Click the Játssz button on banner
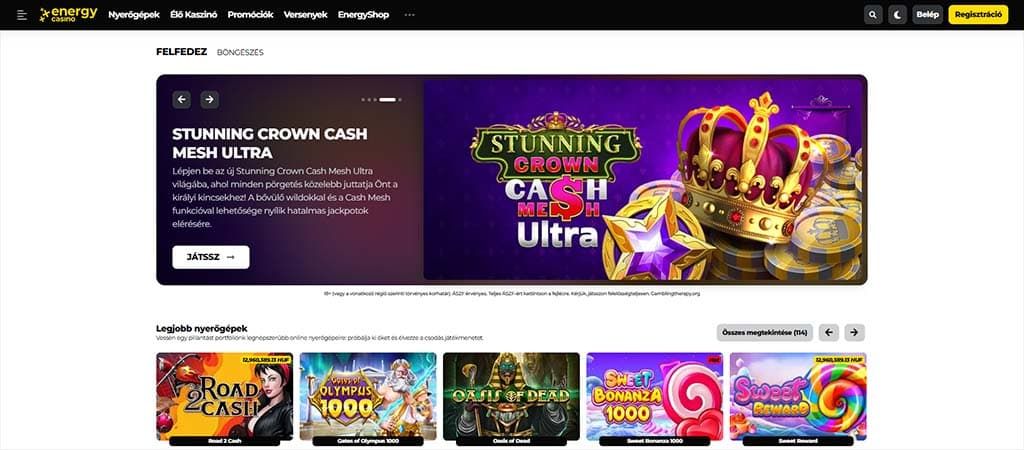The height and width of the screenshot is (450, 1024). (x=211, y=257)
